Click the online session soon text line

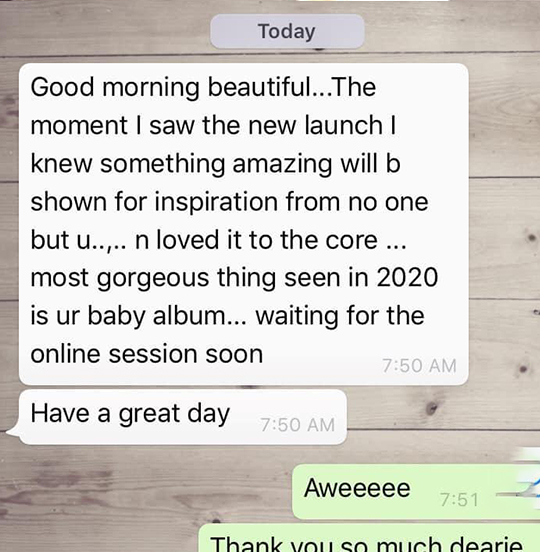147,354
